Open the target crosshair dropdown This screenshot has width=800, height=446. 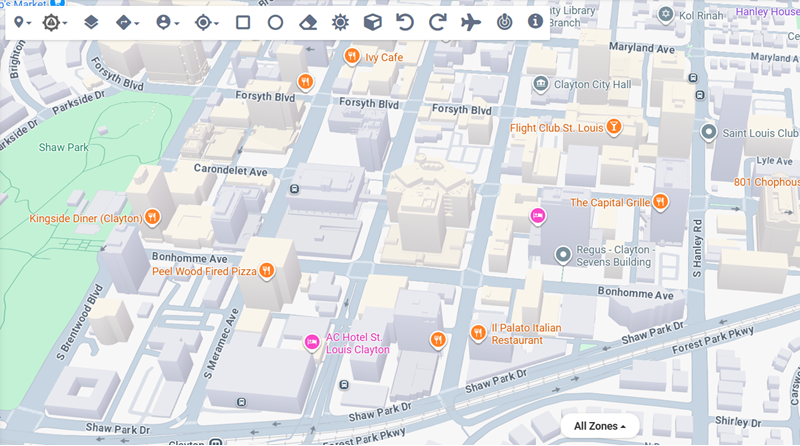pos(207,22)
